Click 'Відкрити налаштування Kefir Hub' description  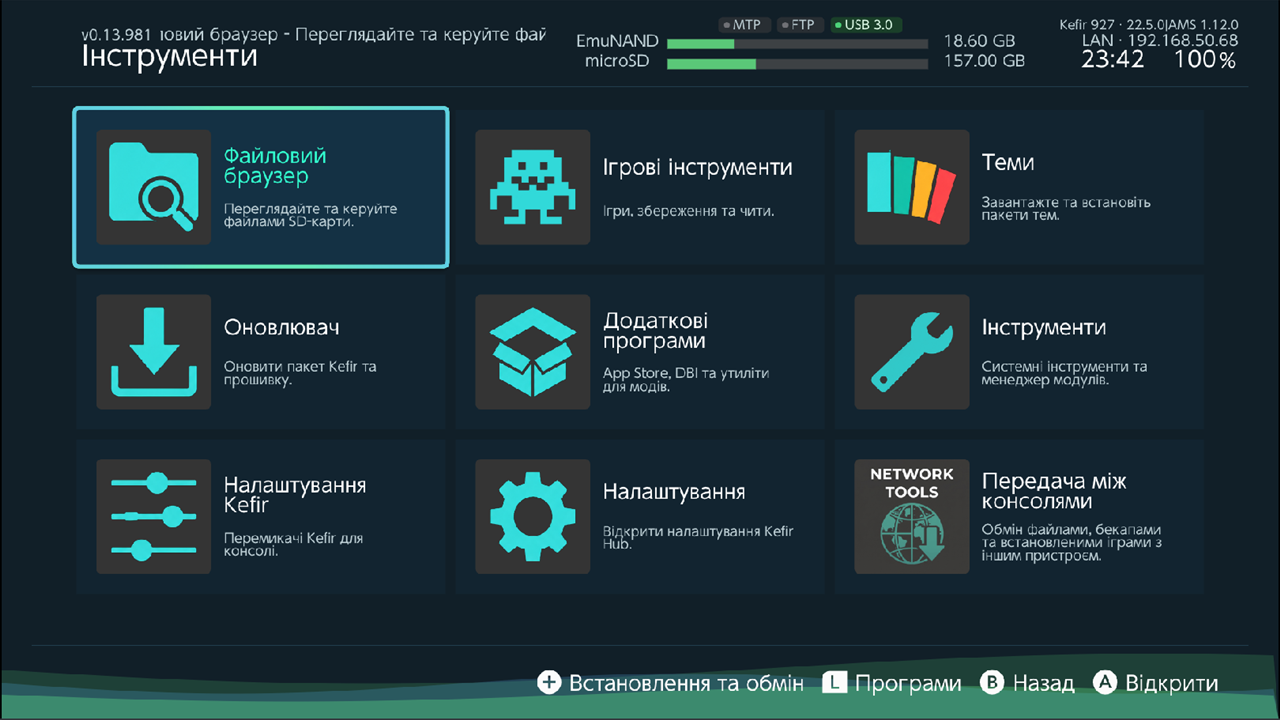coord(698,538)
